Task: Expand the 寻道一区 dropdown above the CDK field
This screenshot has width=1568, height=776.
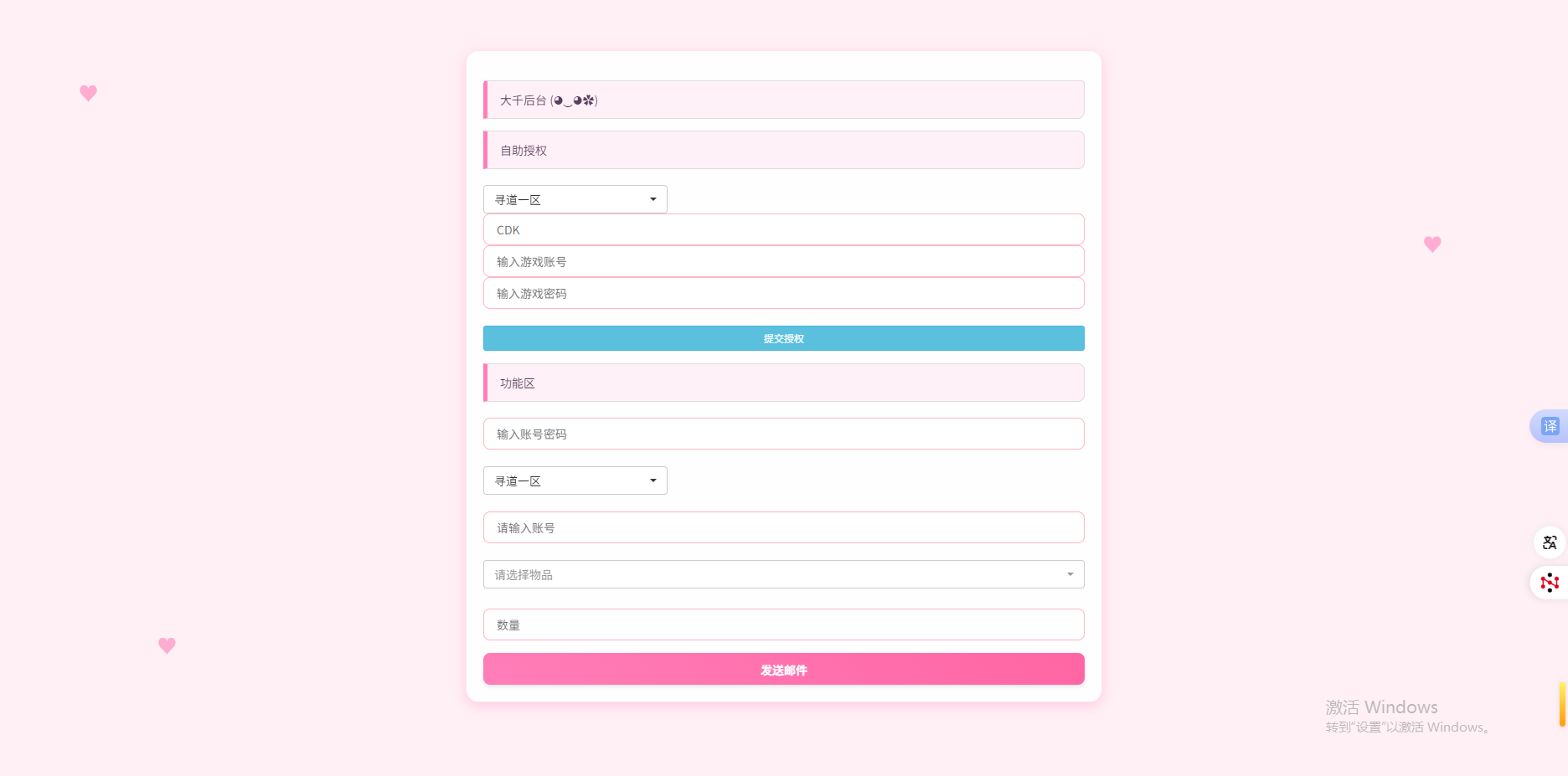Action: coord(575,199)
